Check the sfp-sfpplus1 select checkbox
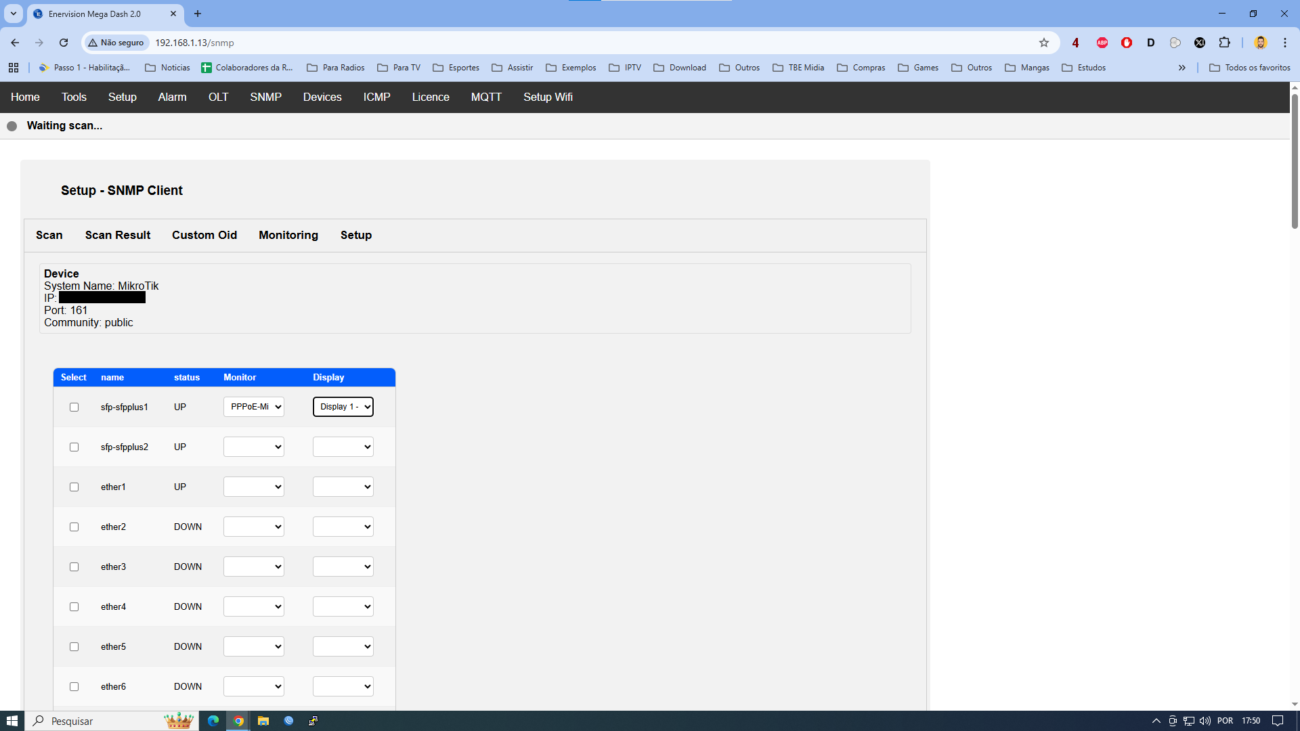This screenshot has width=1300, height=731. (x=74, y=407)
